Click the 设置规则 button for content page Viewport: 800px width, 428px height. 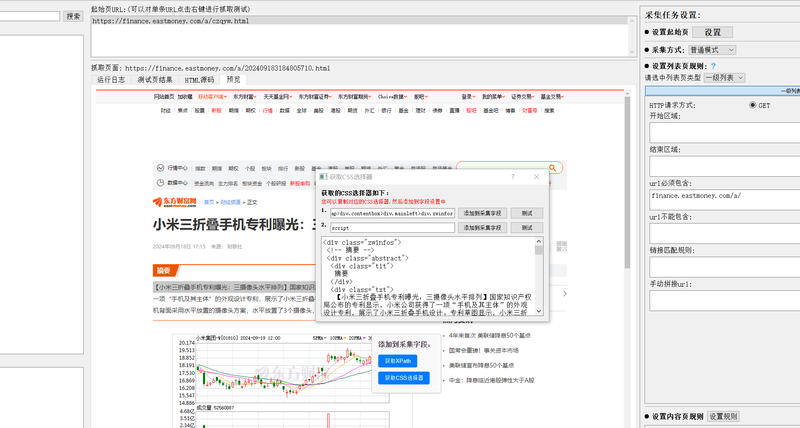tap(723, 416)
